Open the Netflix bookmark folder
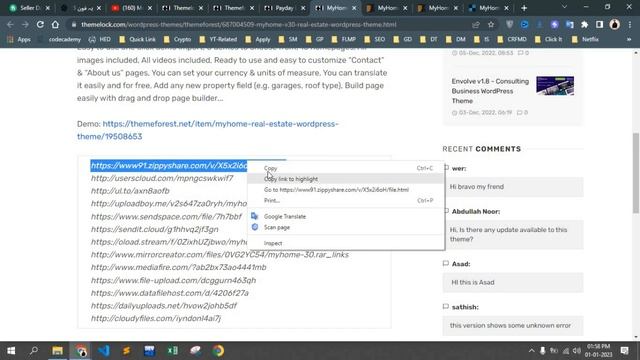The image size is (640, 360). click(x=586, y=39)
